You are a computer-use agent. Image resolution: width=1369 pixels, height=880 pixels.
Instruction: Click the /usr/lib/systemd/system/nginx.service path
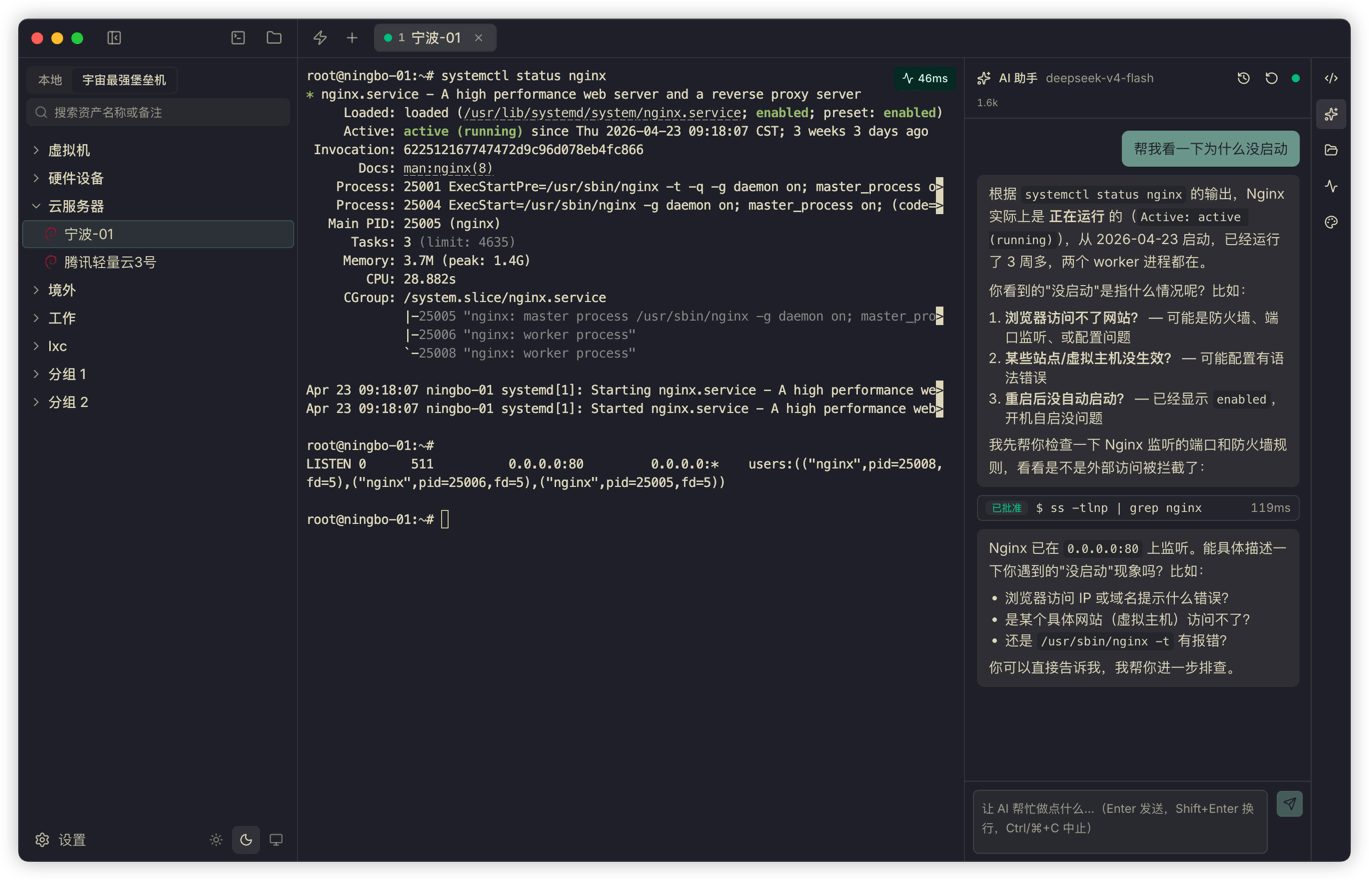[x=602, y=112]
